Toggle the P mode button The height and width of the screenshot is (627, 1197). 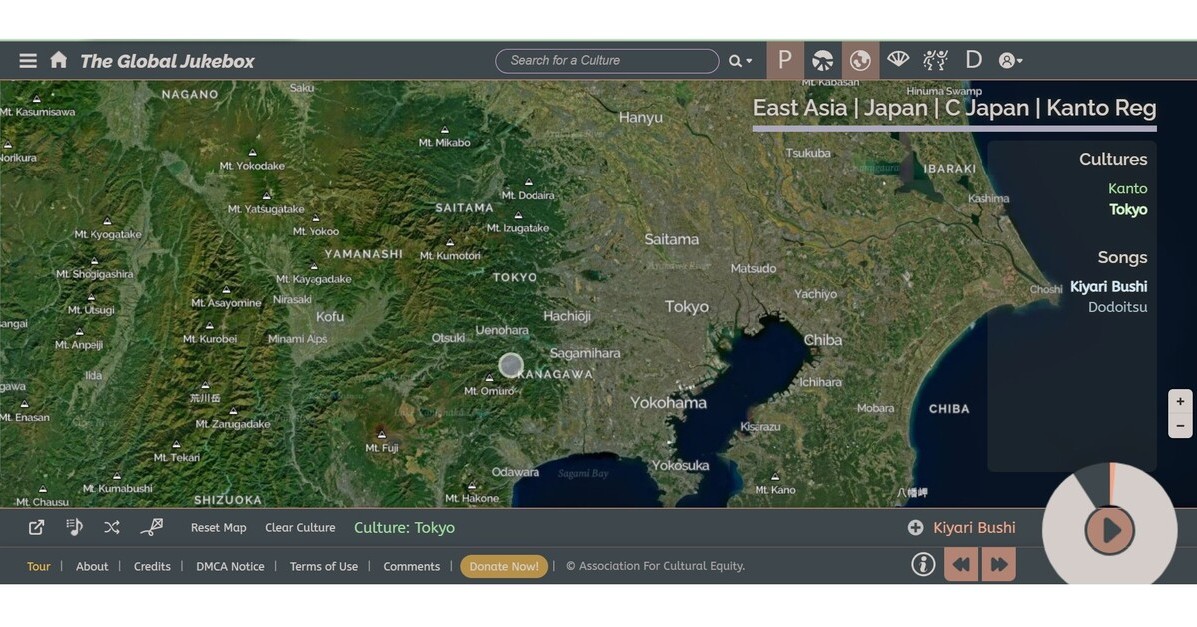coord(785,60)
